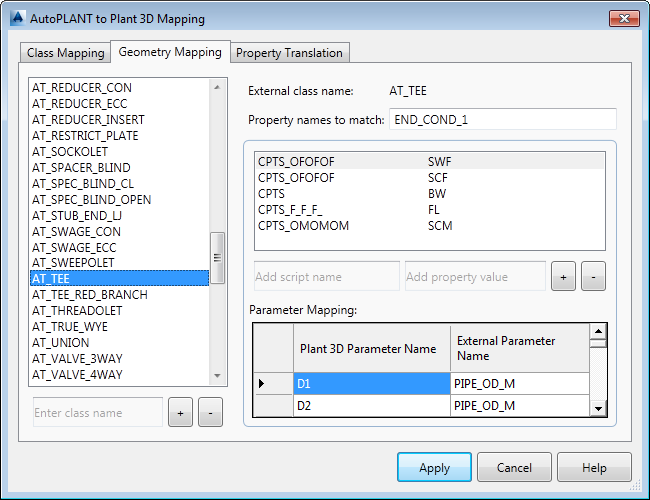Screen dimensions: 650x500
Task: Click the class list scrollbar thumb
Action: 217,257
